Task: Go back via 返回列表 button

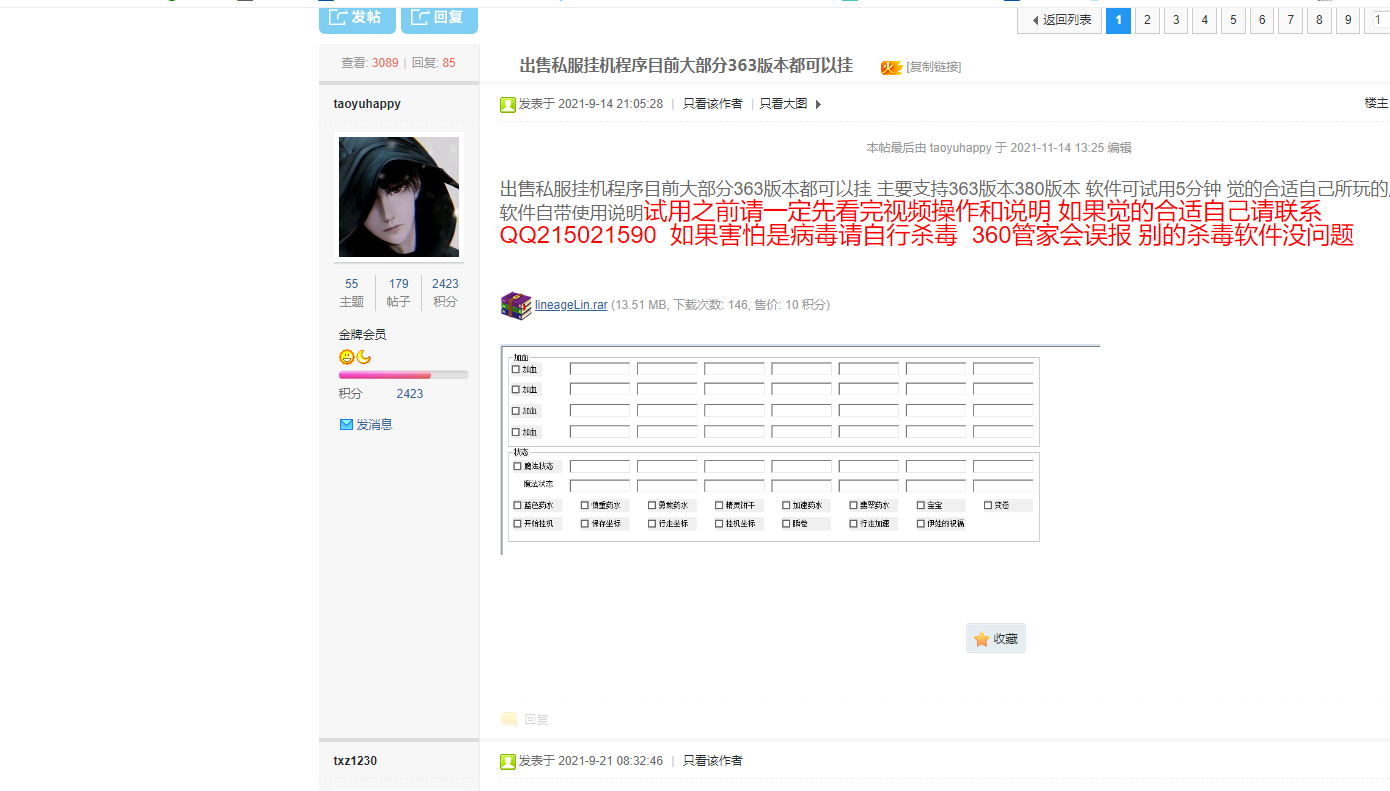Action: point(1060,20)
